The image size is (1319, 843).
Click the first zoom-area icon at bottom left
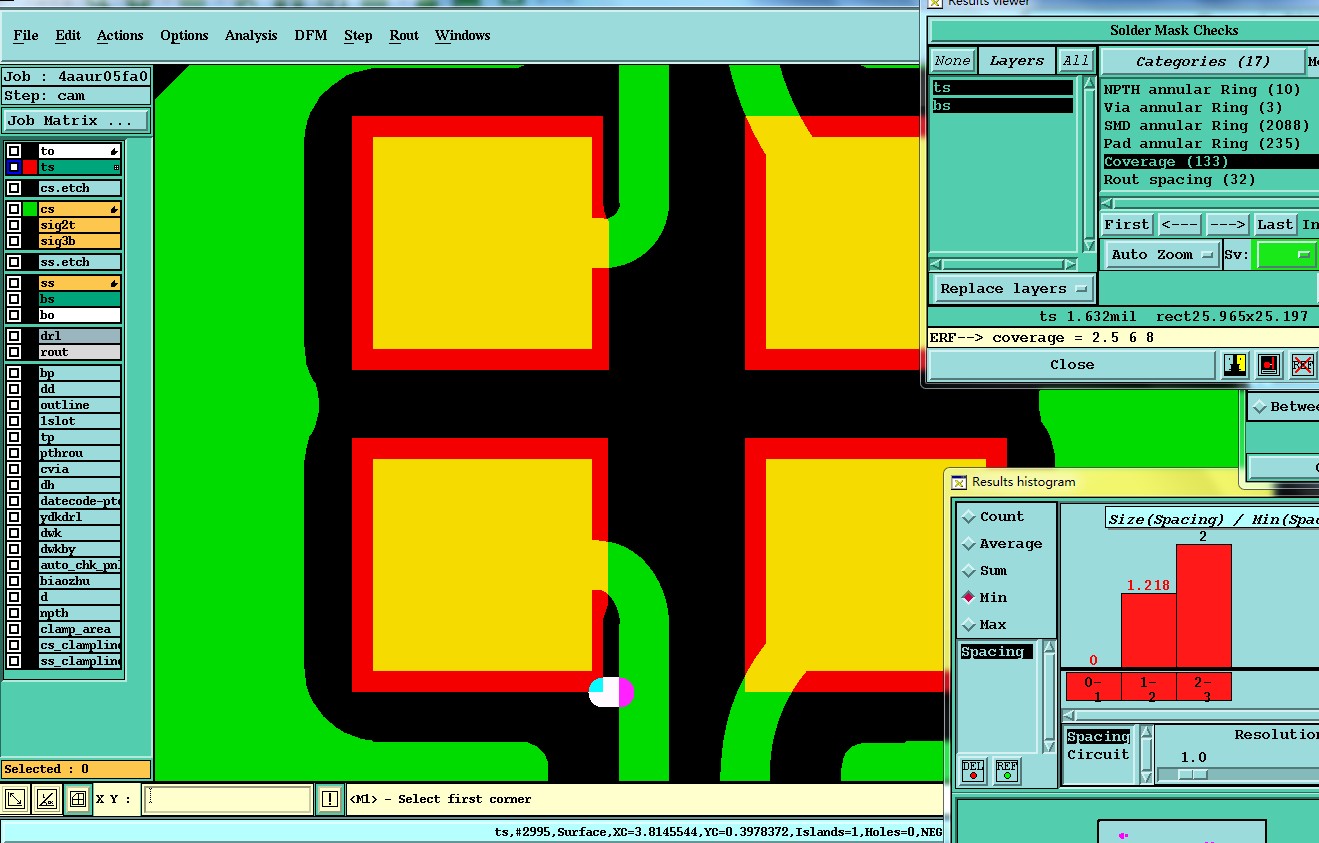pos(16,799)
